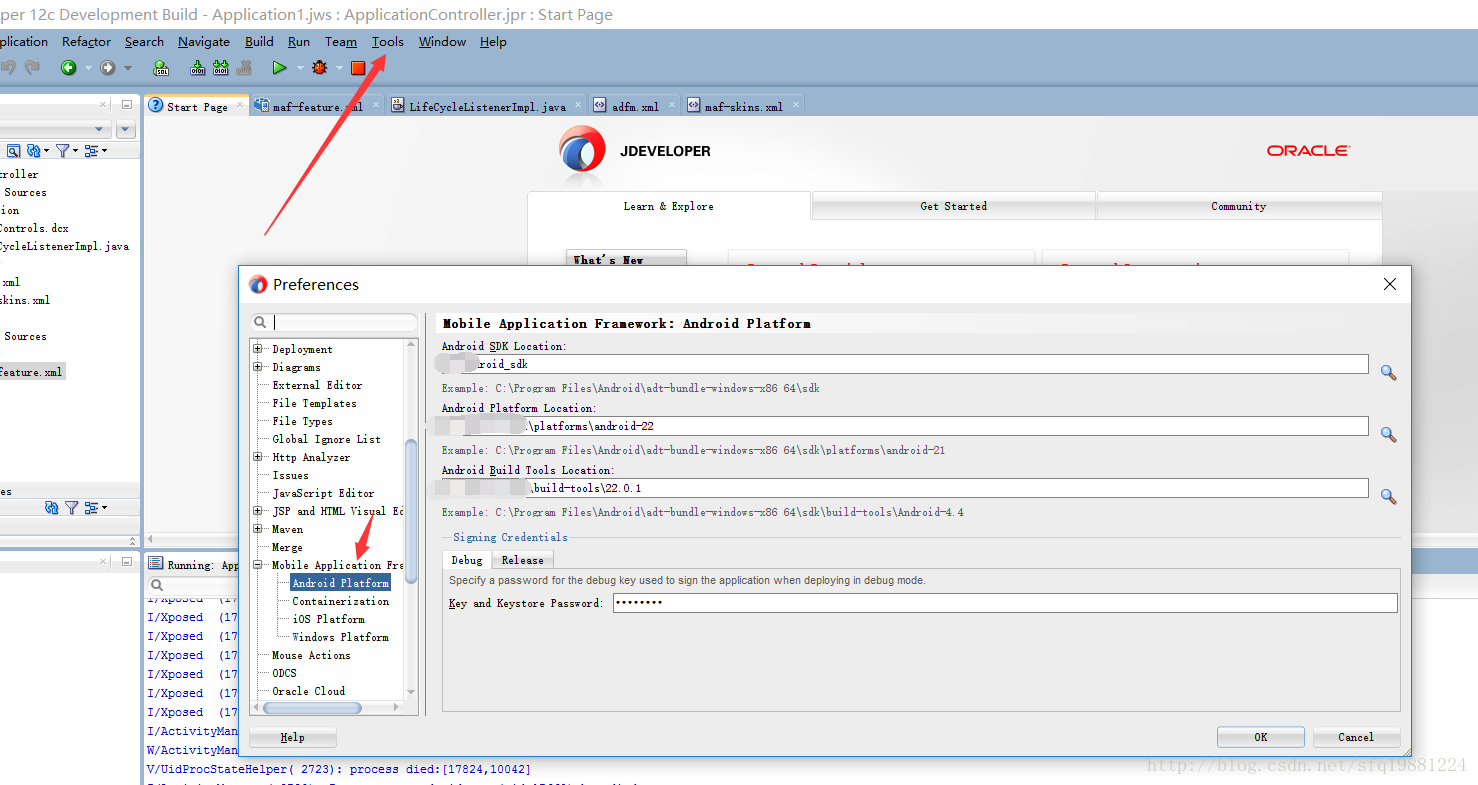Switch to the Debug signing tab
1478x785 pixels.
[x=467, y=560]
